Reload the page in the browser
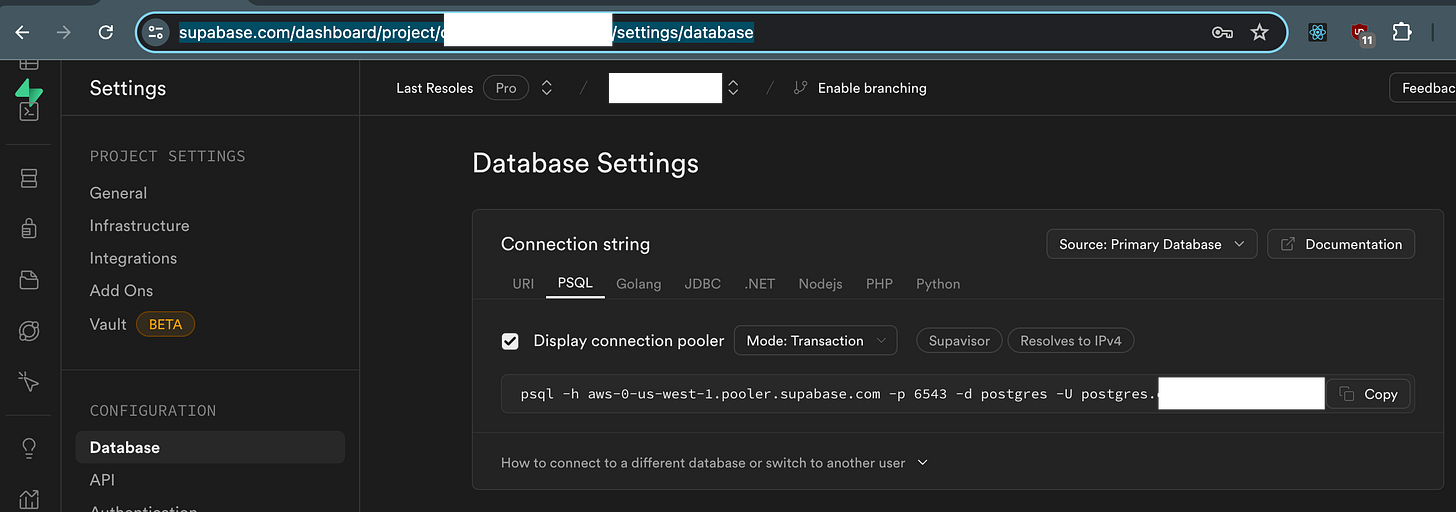This screenshot has height=512, width=1456. point(106,32)
